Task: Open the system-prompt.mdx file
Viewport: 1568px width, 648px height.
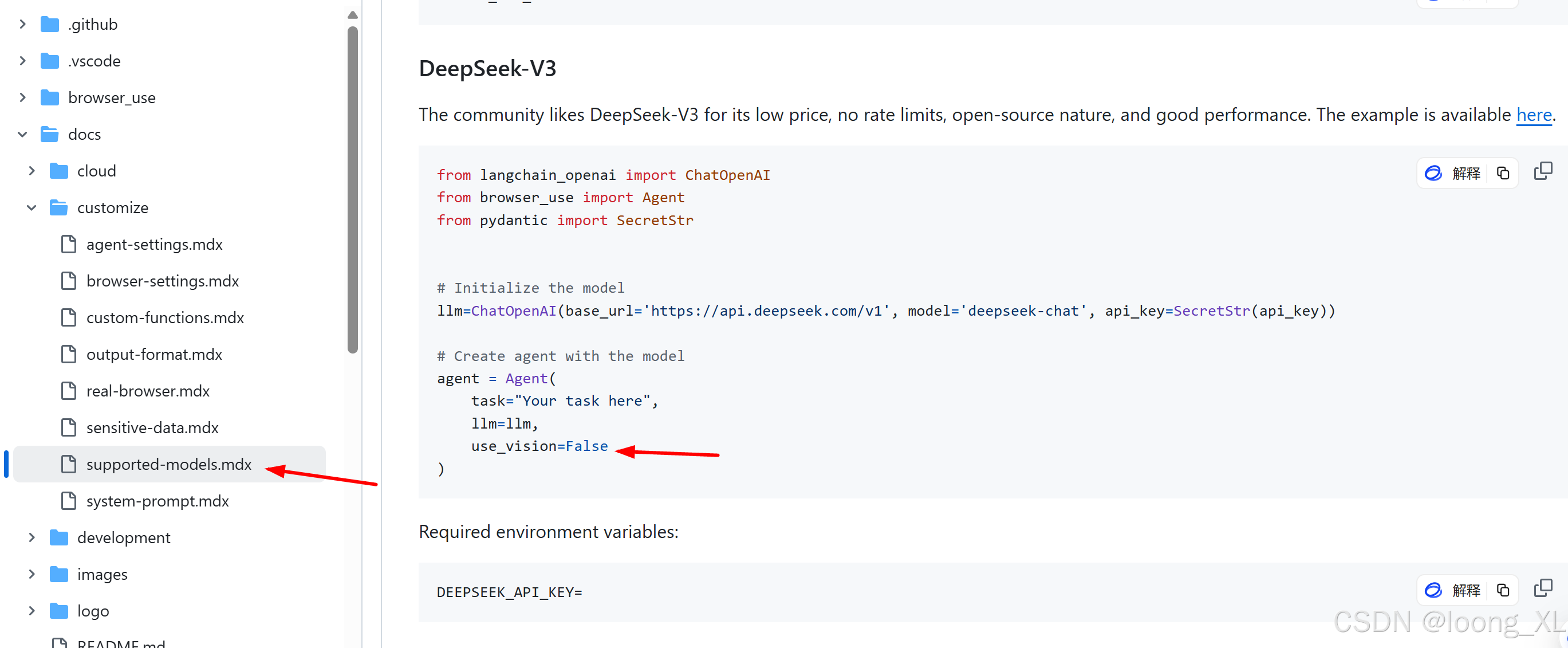Action: [157, 501]
